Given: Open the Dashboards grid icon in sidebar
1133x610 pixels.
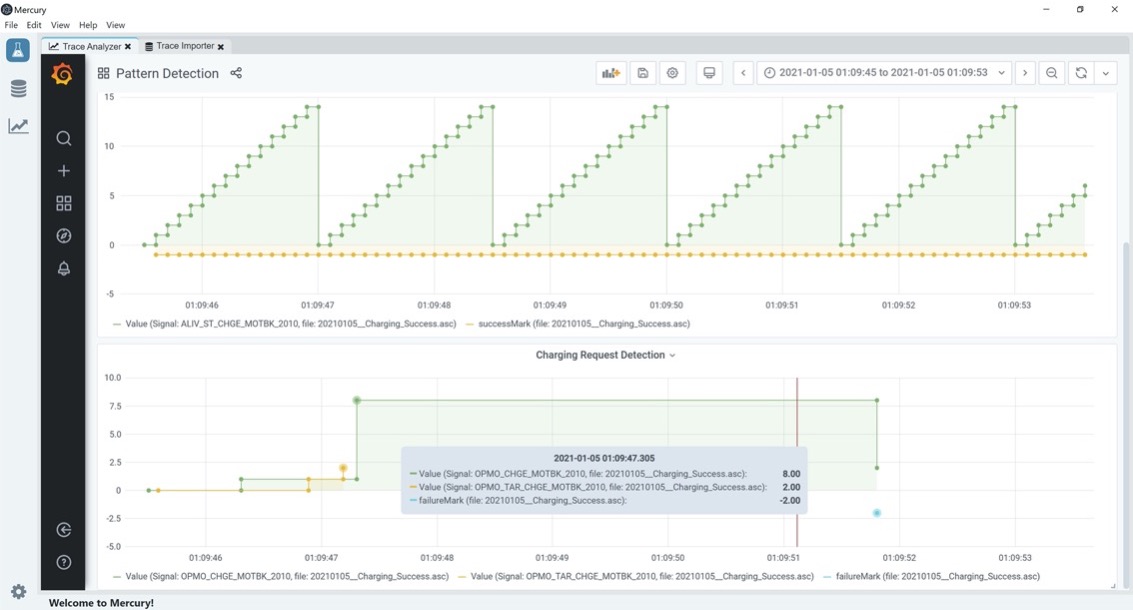Looking at the screenshot, I should tap(64, 204).
